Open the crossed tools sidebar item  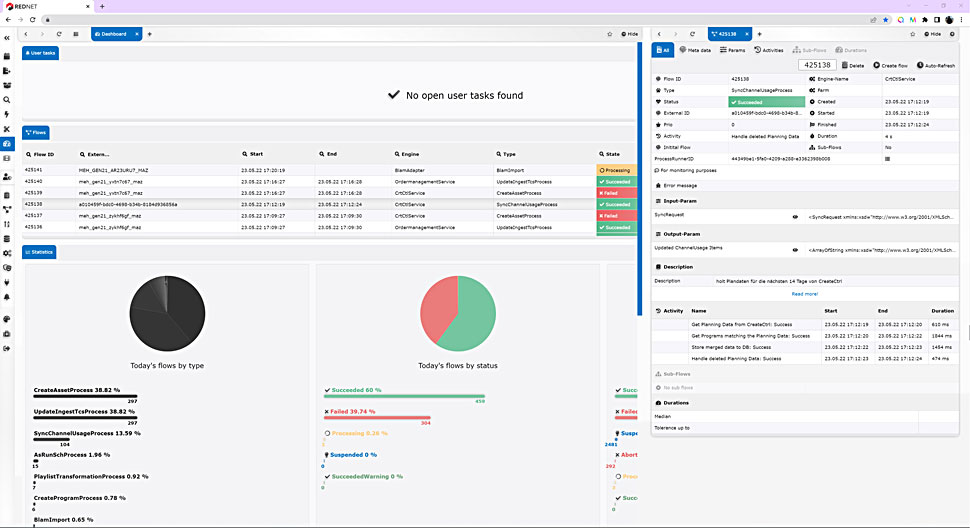7,129
